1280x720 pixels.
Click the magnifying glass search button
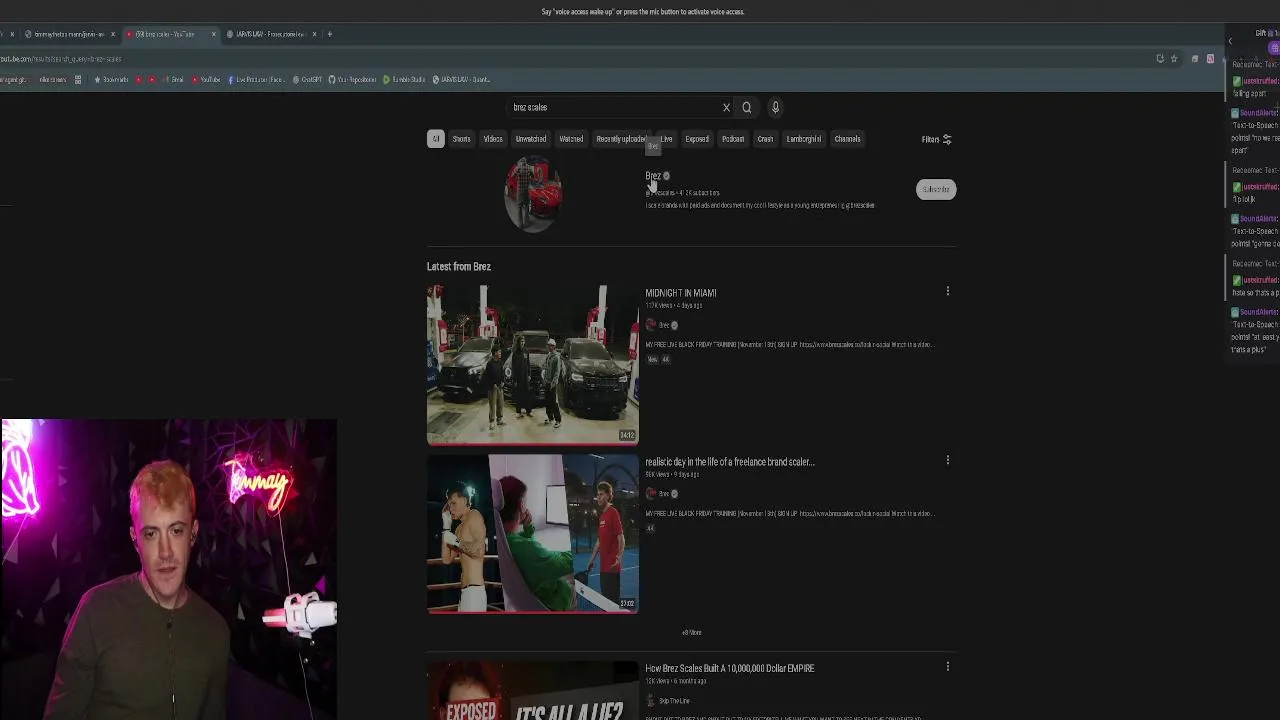tap(746, 107)
